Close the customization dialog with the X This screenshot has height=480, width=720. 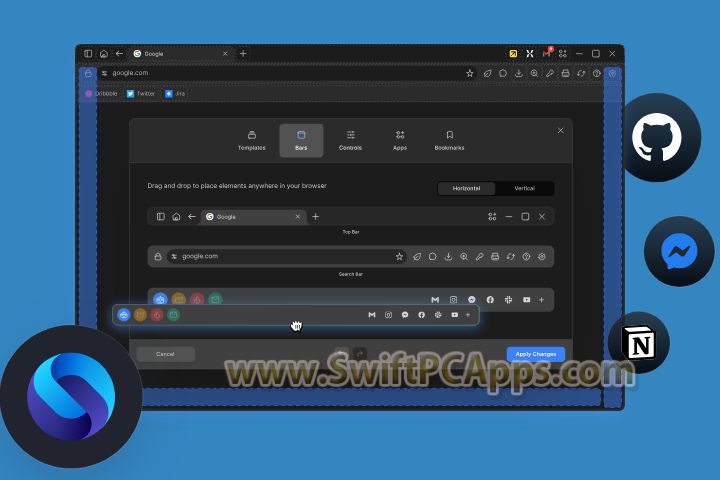pos(561,130)
